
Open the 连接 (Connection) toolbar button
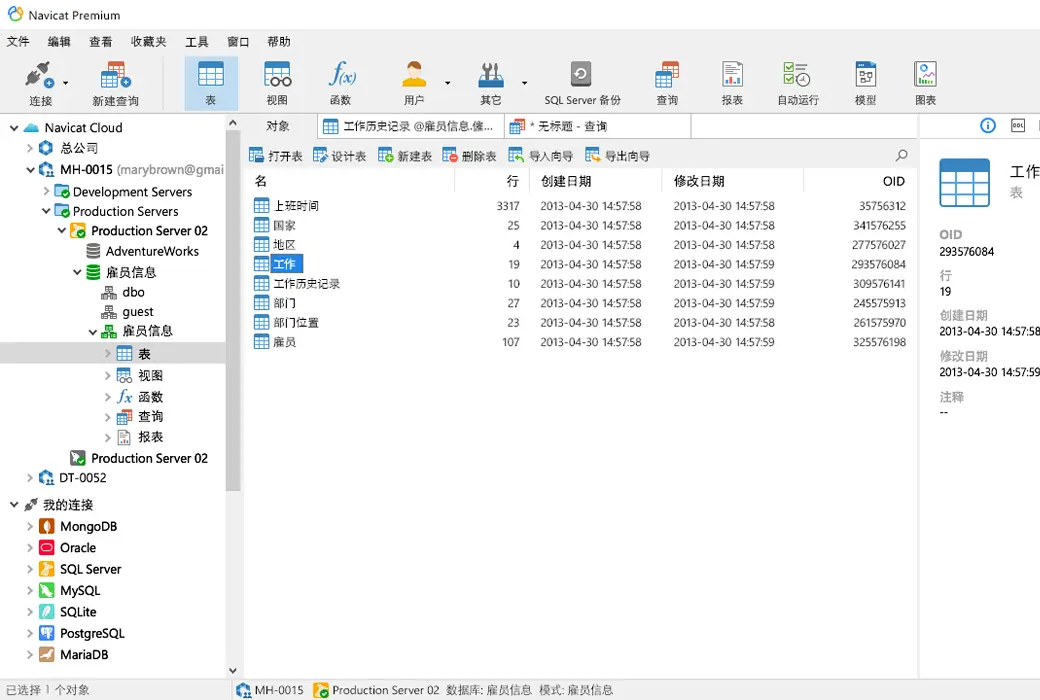(40, 84)
